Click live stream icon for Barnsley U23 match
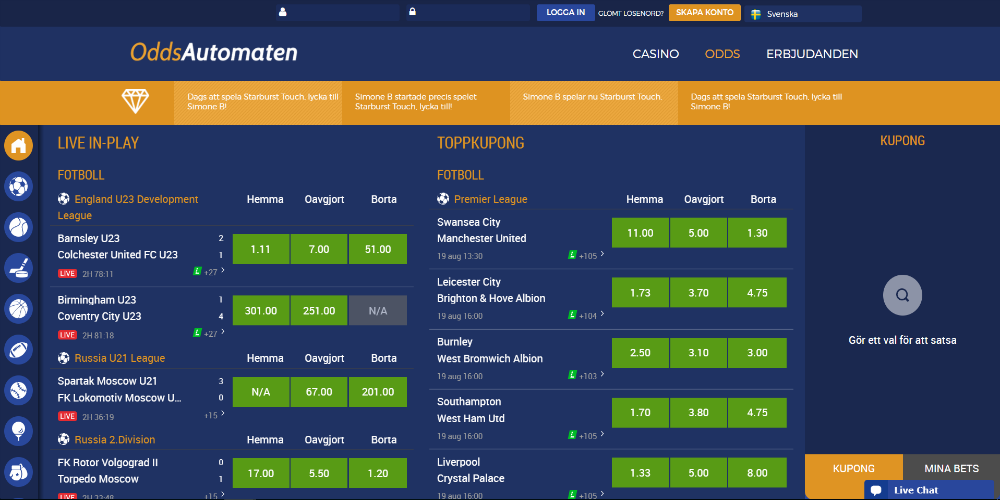Image resolution: width=1000 pixels, height=500 pixels. pyautogui.click(x=197, y=271)
